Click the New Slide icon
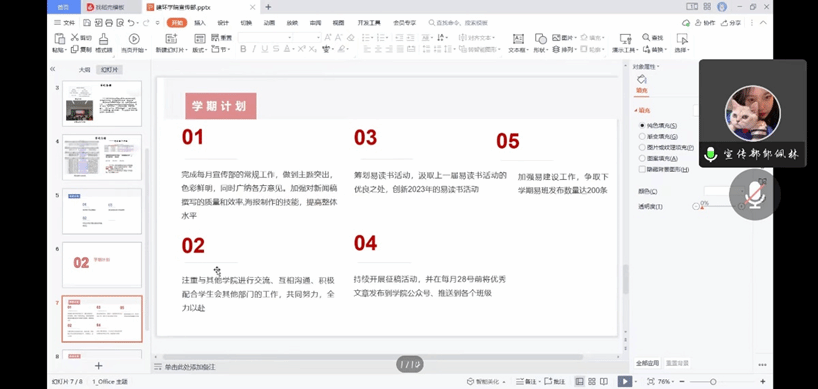Image resolution: width=818 pixels, height=389 pixels. coord(171,39)
